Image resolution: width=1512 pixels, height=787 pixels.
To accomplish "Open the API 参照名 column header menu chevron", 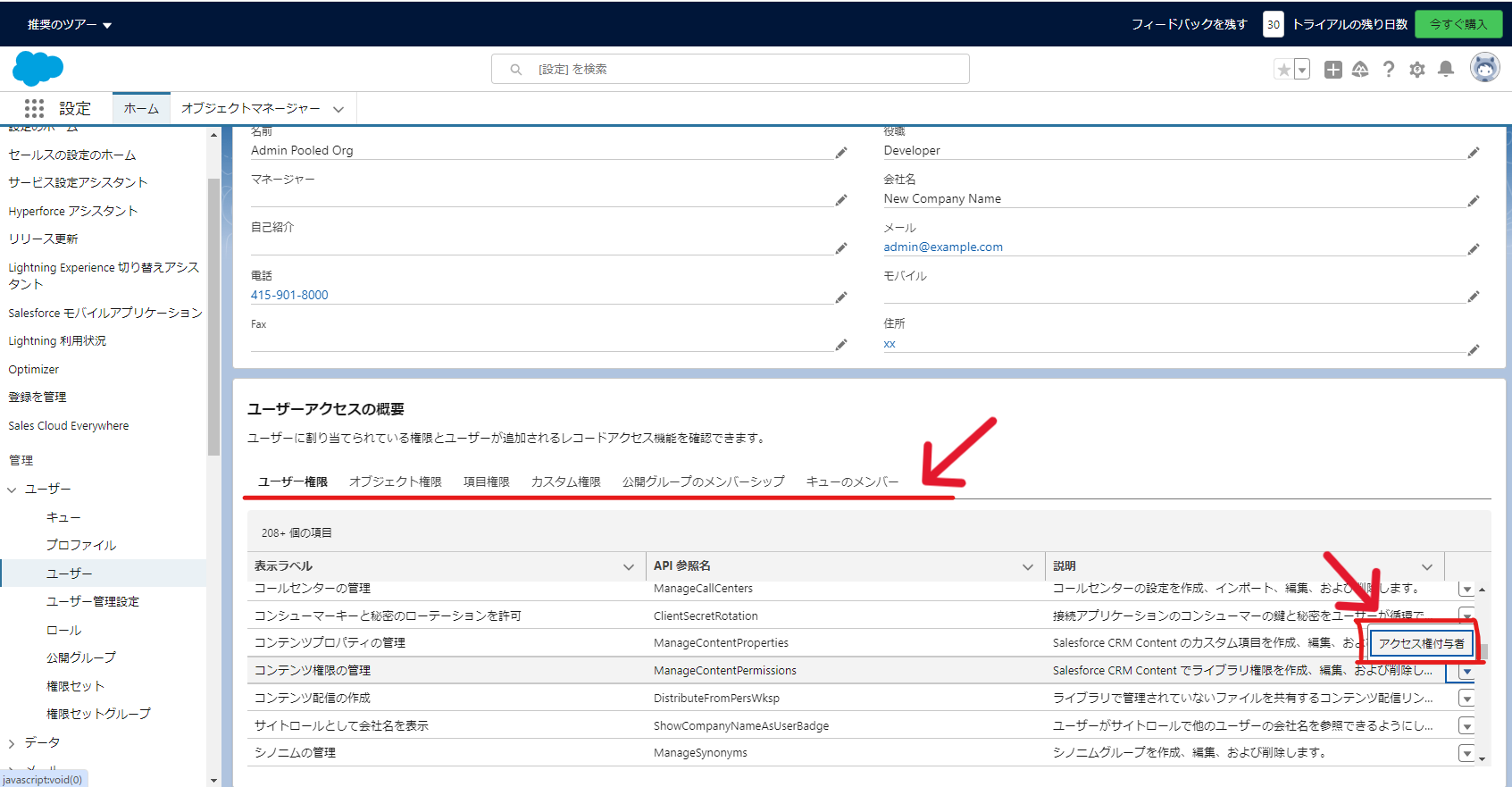I will (x=1028, y=566).
